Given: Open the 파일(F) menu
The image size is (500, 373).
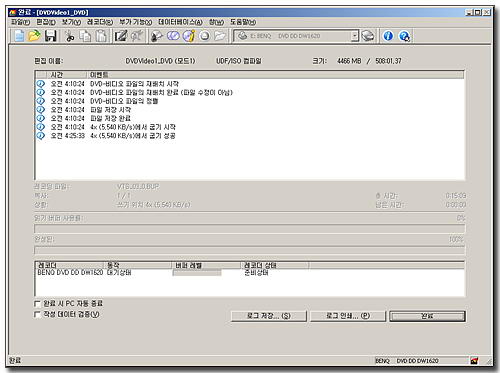Looking at the screenshot, I should tap(21, 22).
